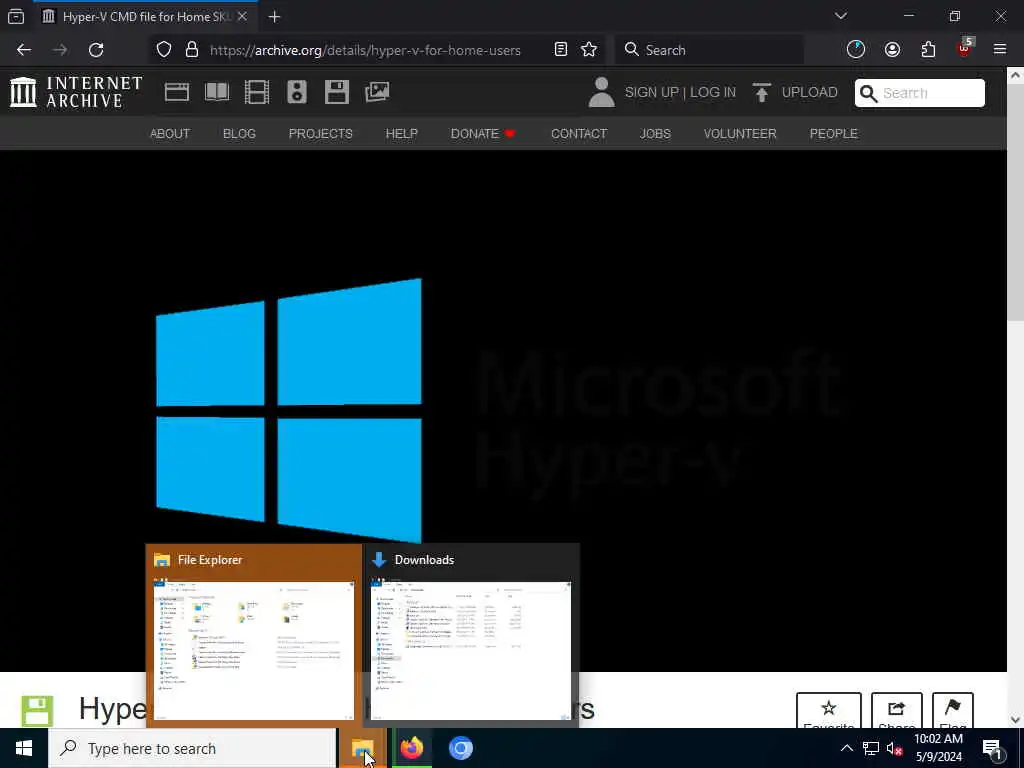Open the PROJECTS menu item
Image resolution: width=1024 pixels, height=768 pixels.
(321, 133)
